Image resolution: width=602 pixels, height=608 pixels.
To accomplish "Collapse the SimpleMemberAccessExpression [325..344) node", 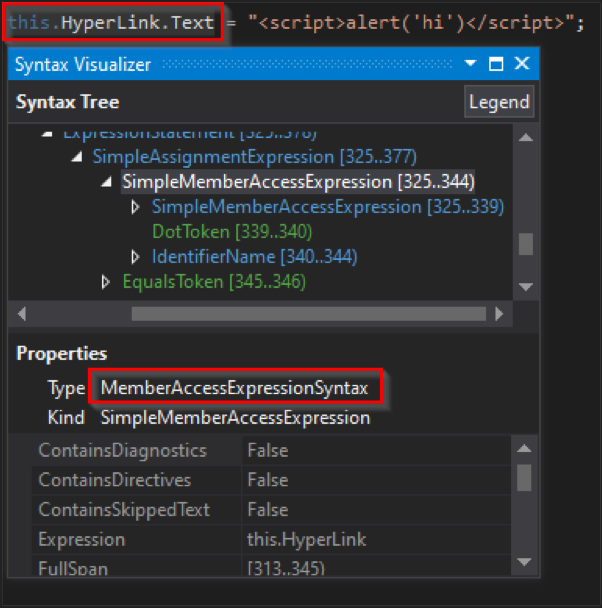I will coord(107,182).
